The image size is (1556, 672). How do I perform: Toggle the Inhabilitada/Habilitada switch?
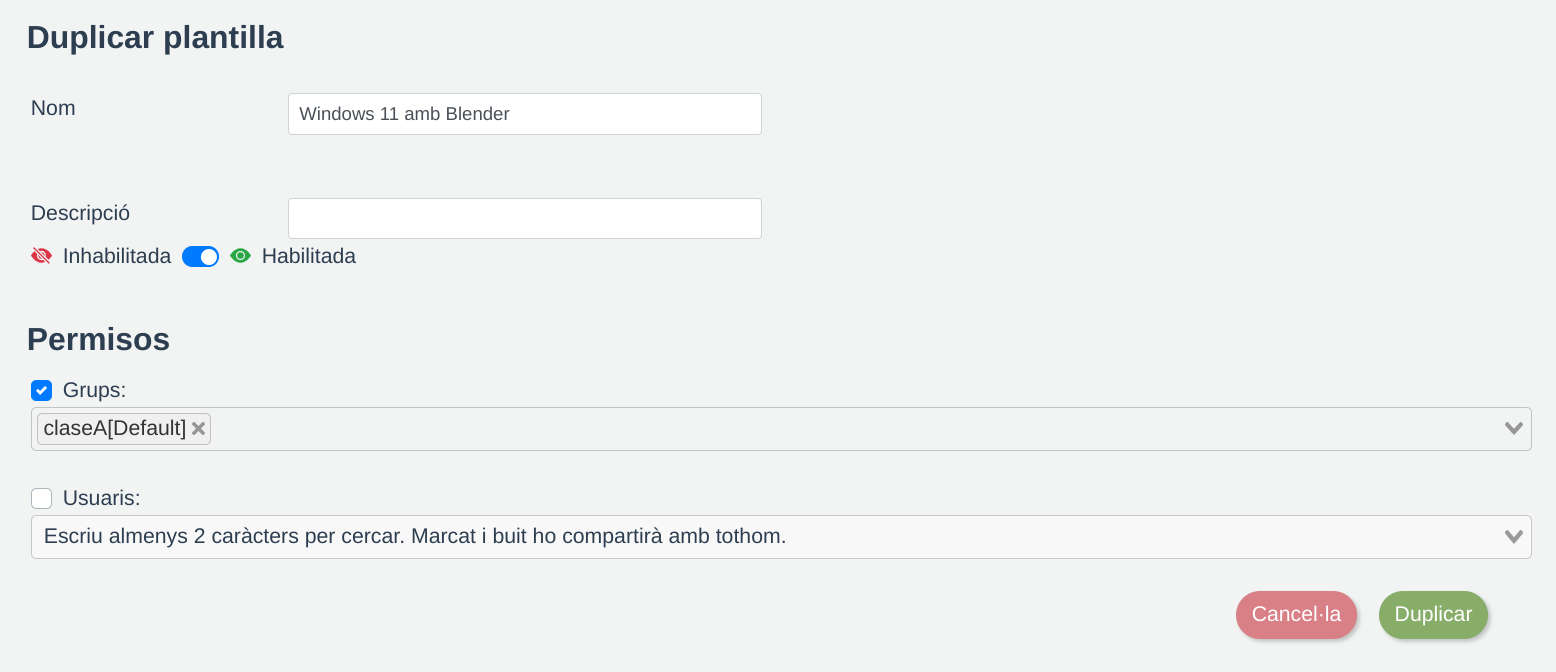200,257
